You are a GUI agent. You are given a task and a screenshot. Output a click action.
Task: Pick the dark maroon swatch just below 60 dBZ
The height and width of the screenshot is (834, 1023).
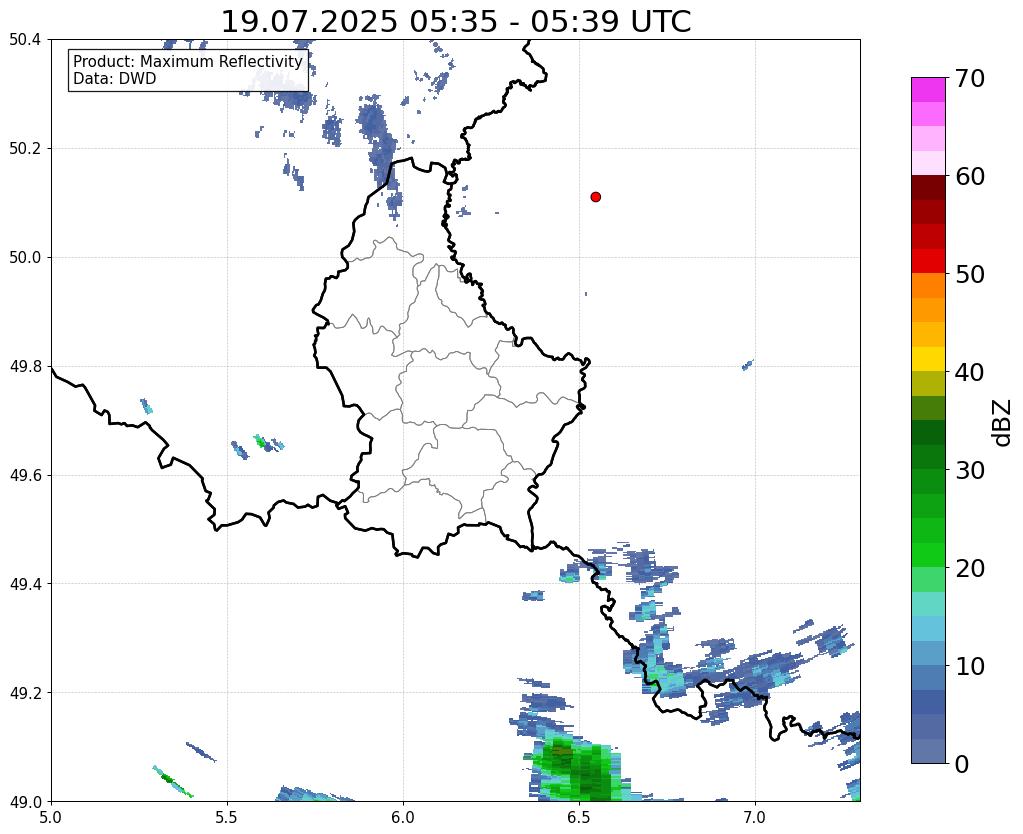pos(928,188)
